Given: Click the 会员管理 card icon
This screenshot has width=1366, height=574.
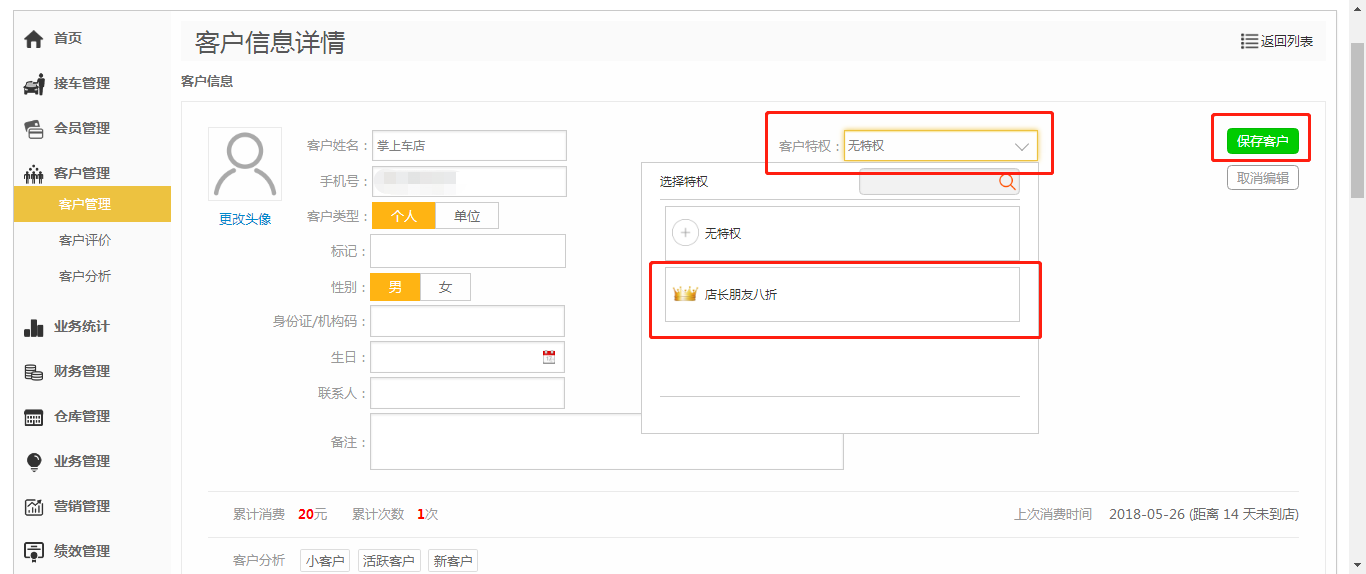Looking at the screenshot, I should 34,129.
